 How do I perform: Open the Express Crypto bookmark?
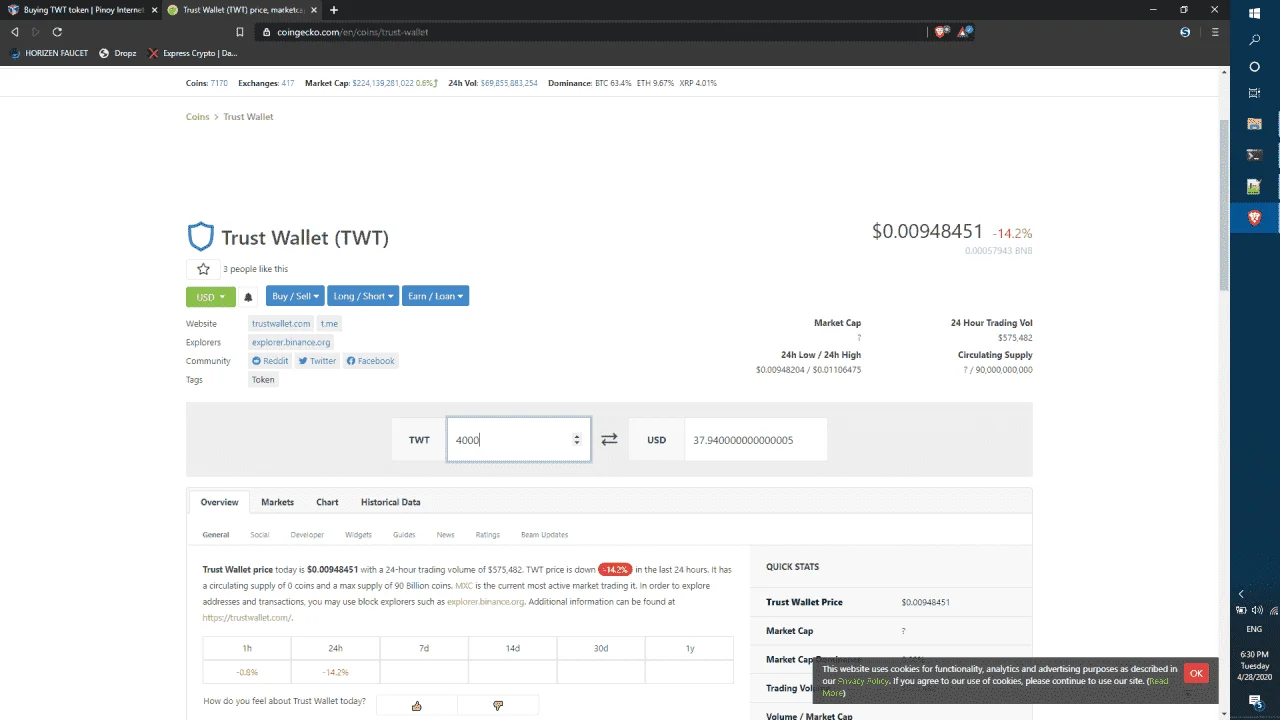click(x=193, y=53)
